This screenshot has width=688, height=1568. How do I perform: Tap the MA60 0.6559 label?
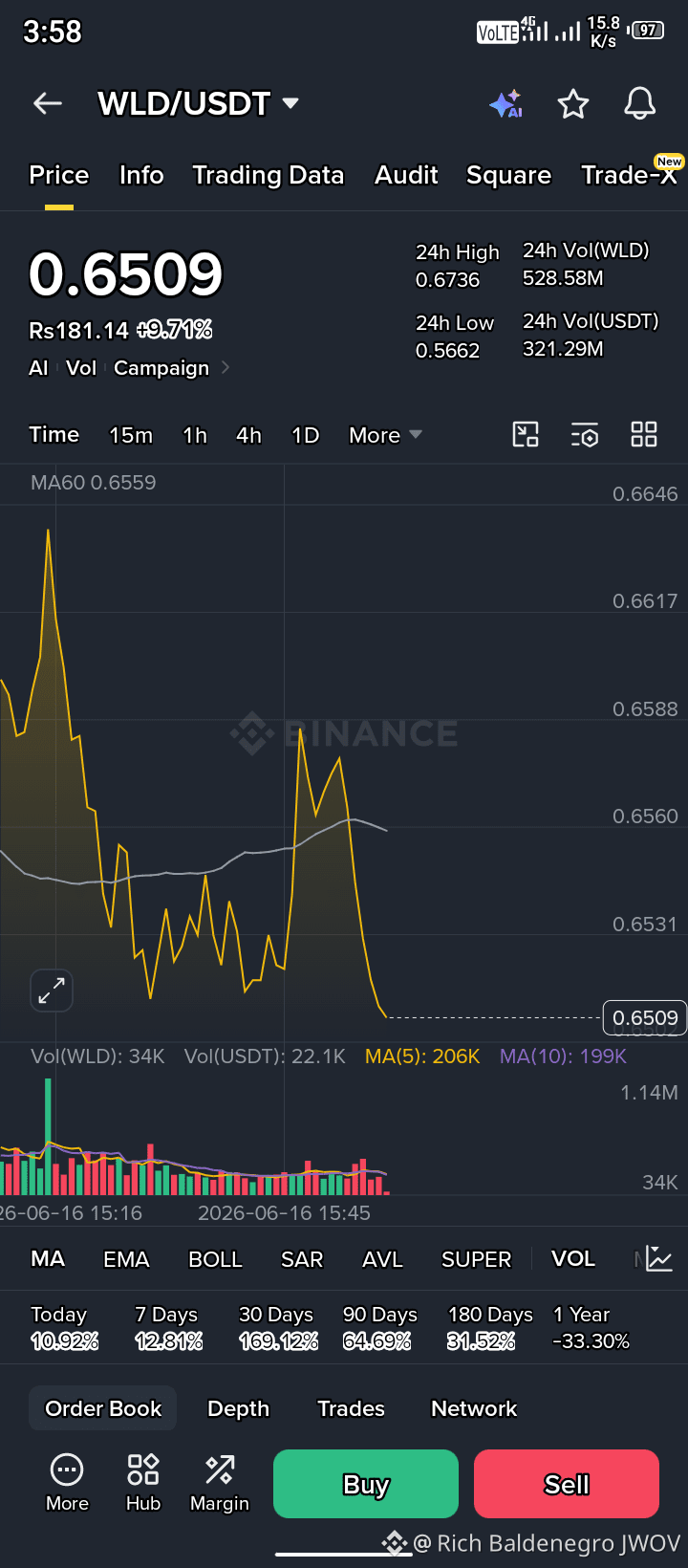(x=93, y=483)
